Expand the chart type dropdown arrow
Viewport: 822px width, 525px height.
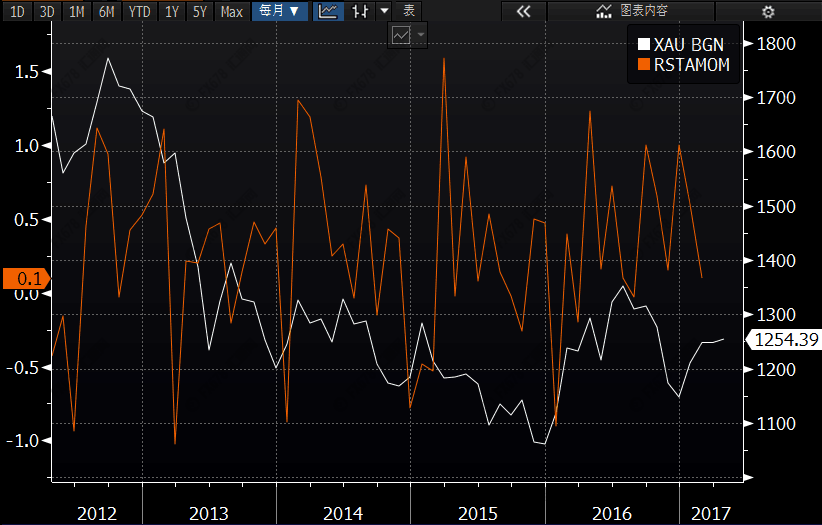pos(384,11)
